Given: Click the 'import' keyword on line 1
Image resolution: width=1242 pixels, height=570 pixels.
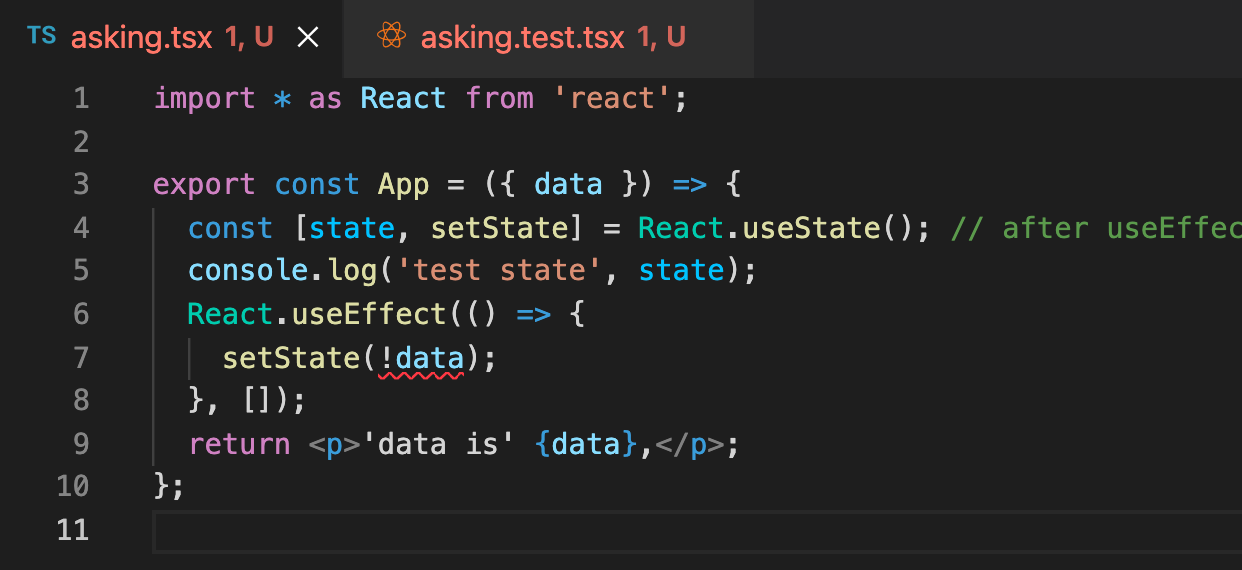Looking at the screenshot, I should (205, 99).
